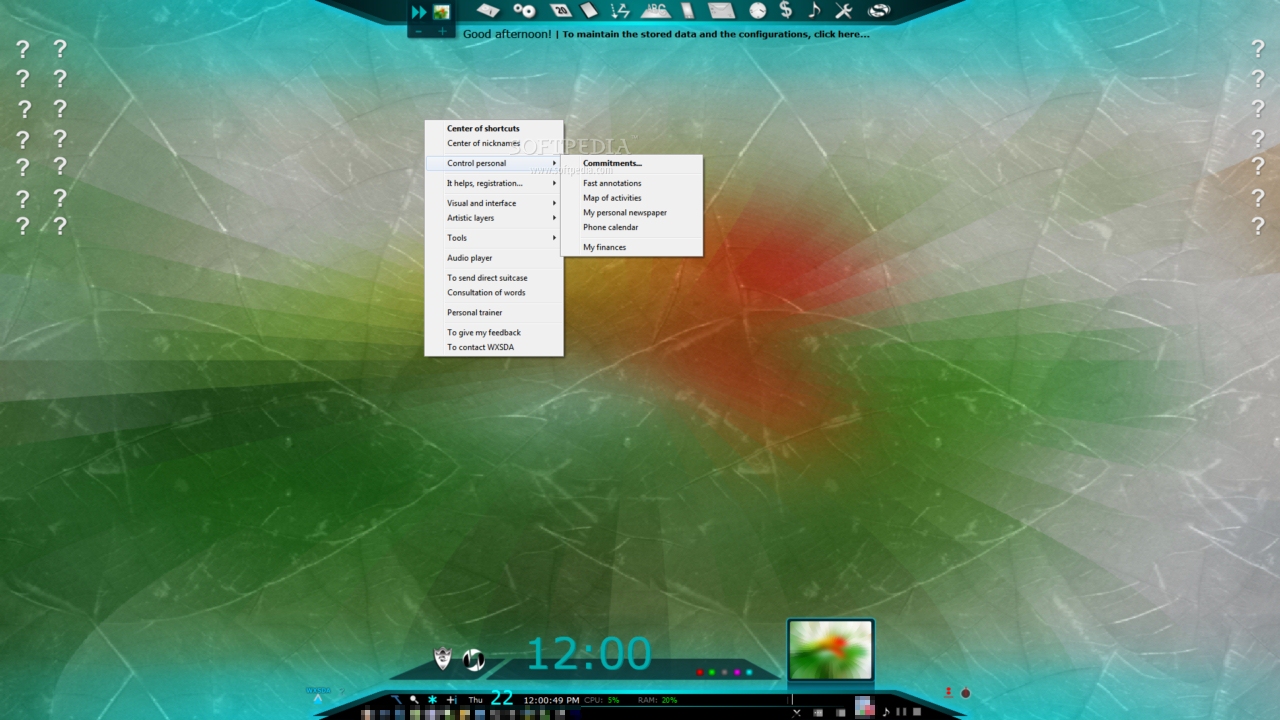Select the cyan color dot
1280x720 pixels.
pos(749,672)
